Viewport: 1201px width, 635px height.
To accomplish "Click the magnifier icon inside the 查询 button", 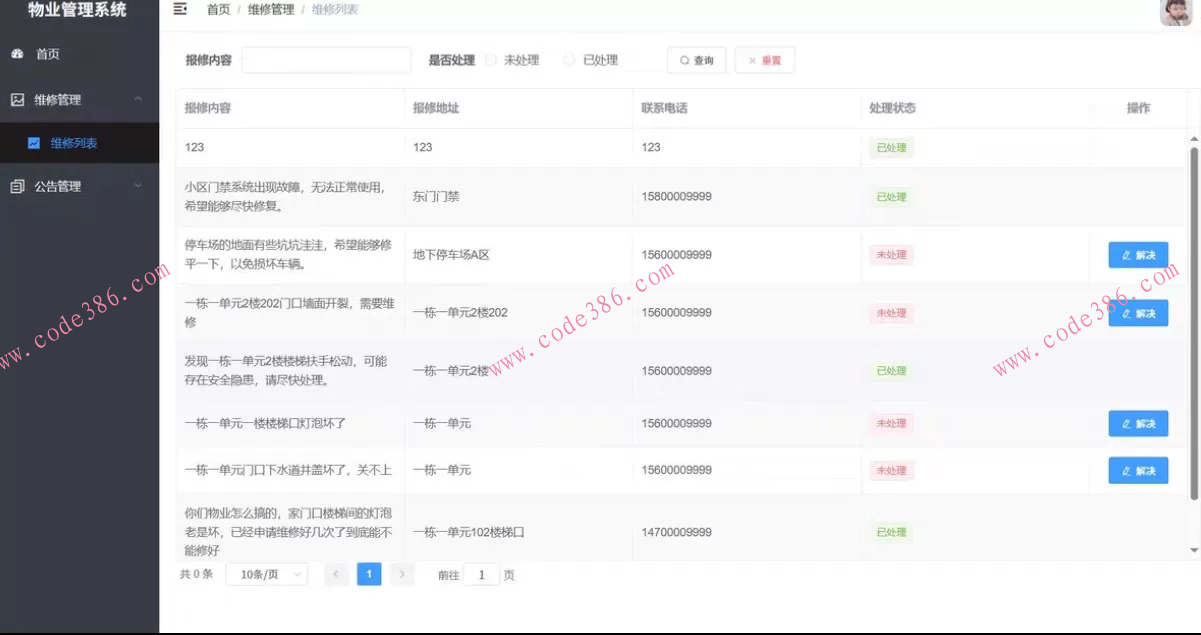I will (x=683, y=60).
